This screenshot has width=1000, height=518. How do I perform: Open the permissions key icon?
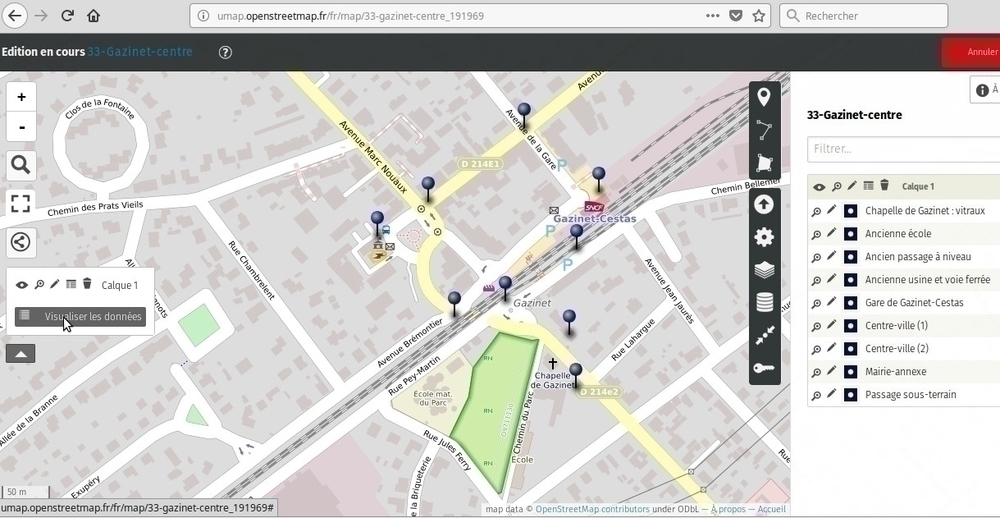pos(764,369)
